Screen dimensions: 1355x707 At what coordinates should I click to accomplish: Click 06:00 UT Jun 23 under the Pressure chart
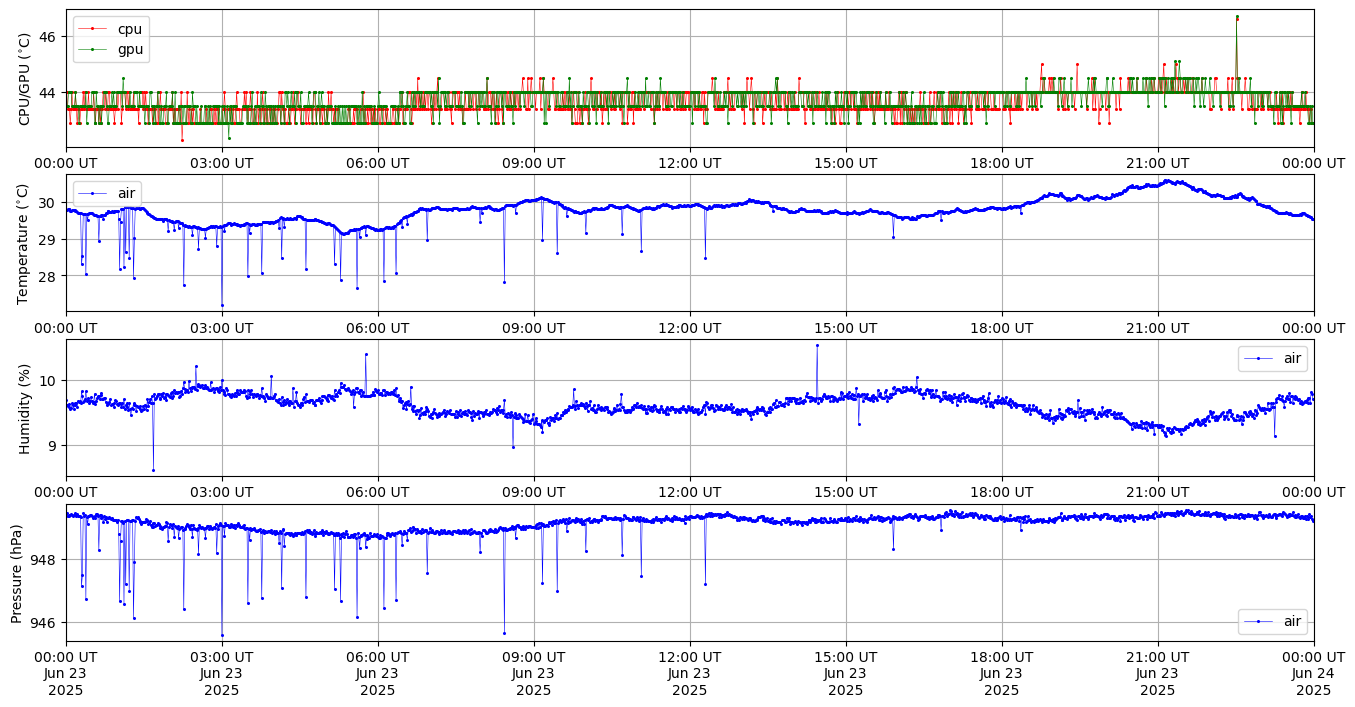(x=378, y=674)
